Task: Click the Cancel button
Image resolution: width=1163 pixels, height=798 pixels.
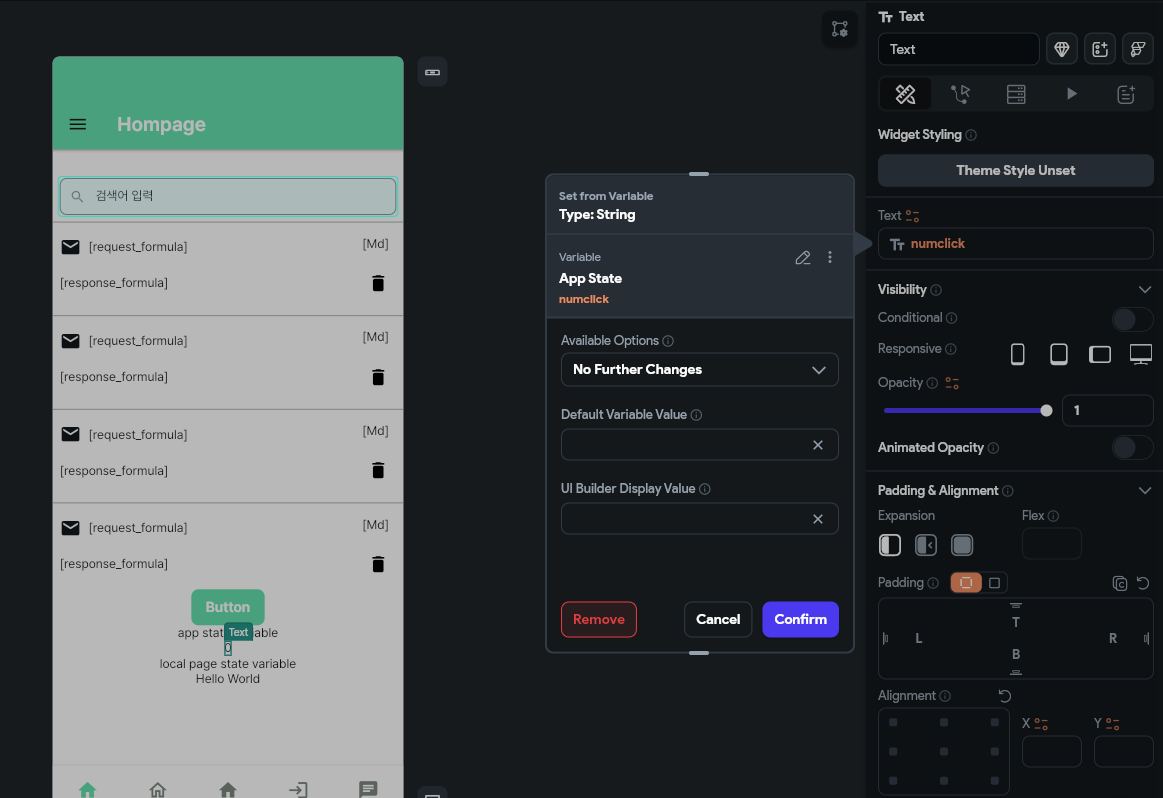Action: tap(718, 619)
